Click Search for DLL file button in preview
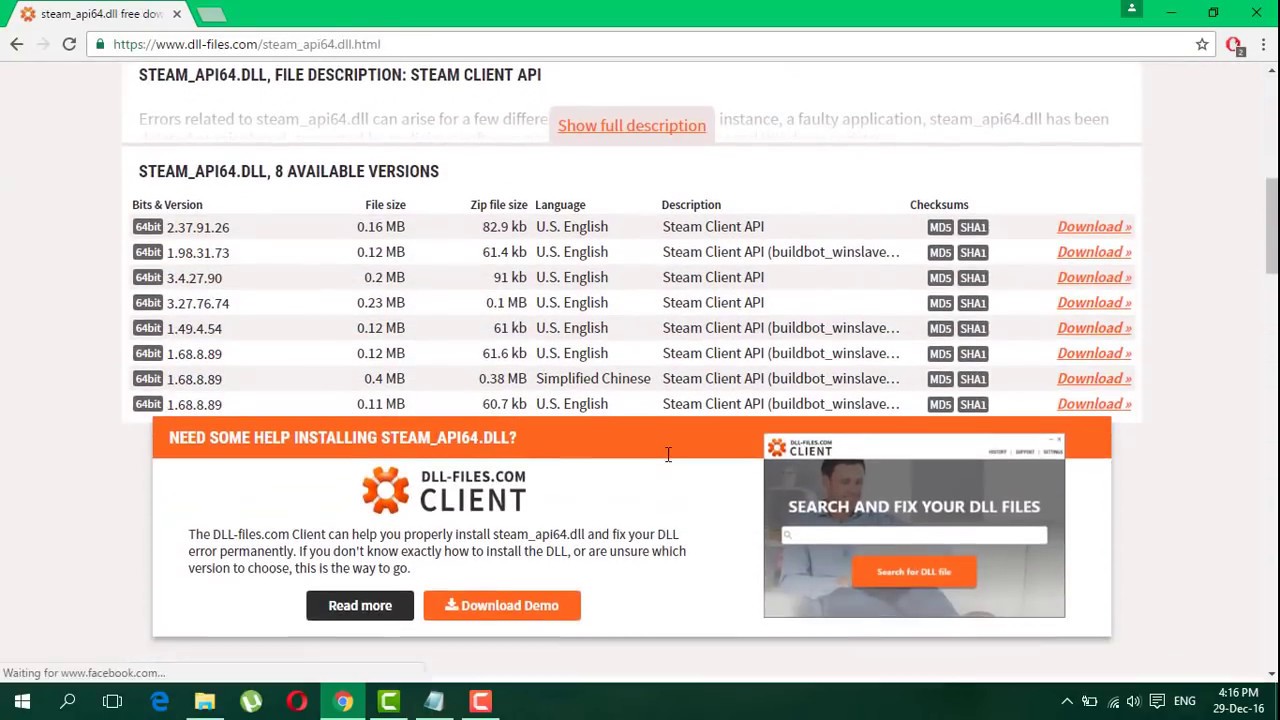This screenshot has height=720, width=1280. (914, 572)
